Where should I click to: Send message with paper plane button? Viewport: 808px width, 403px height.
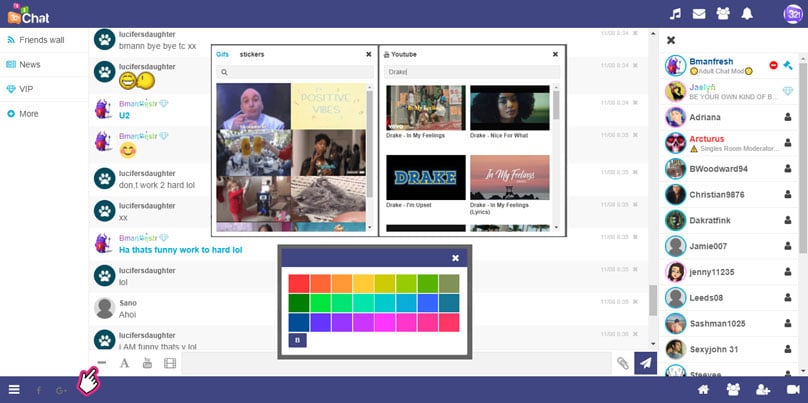(646, 364)
